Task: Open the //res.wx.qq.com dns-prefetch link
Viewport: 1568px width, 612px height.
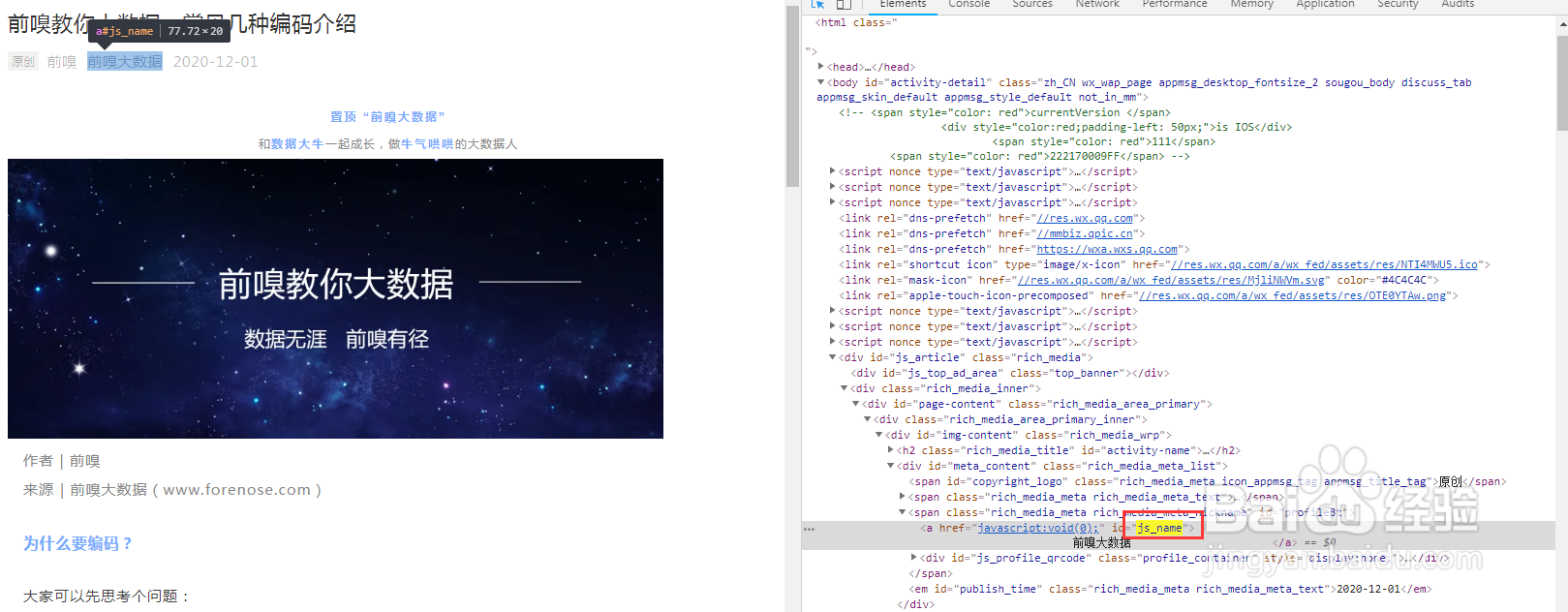Action: click(1085, 219)
